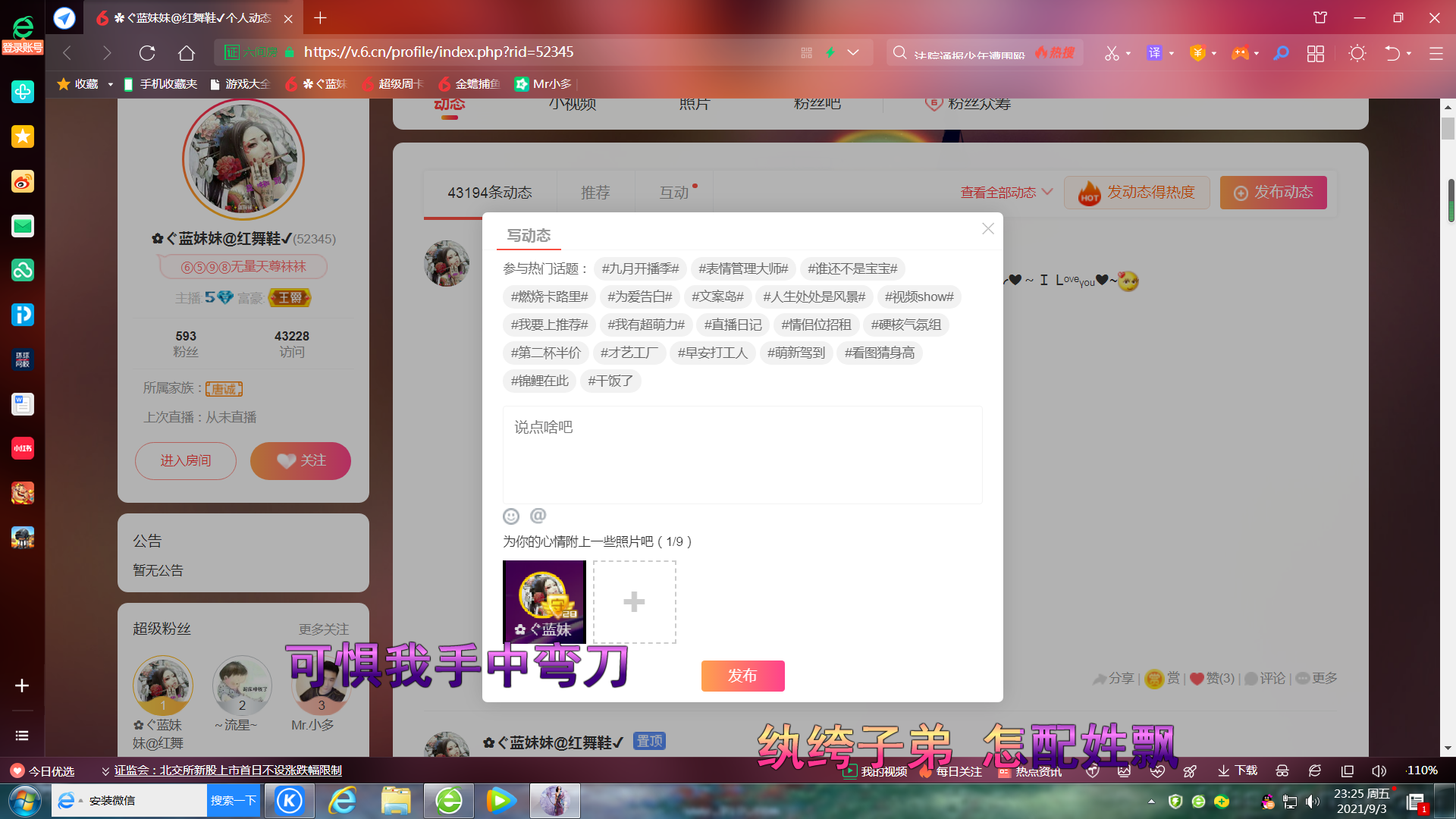
Task: Follow the user with 关注 button
Action: 300,461
